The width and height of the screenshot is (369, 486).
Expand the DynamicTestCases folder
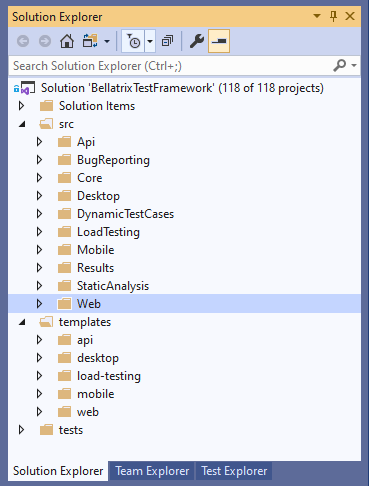click(x=39, y=214)
